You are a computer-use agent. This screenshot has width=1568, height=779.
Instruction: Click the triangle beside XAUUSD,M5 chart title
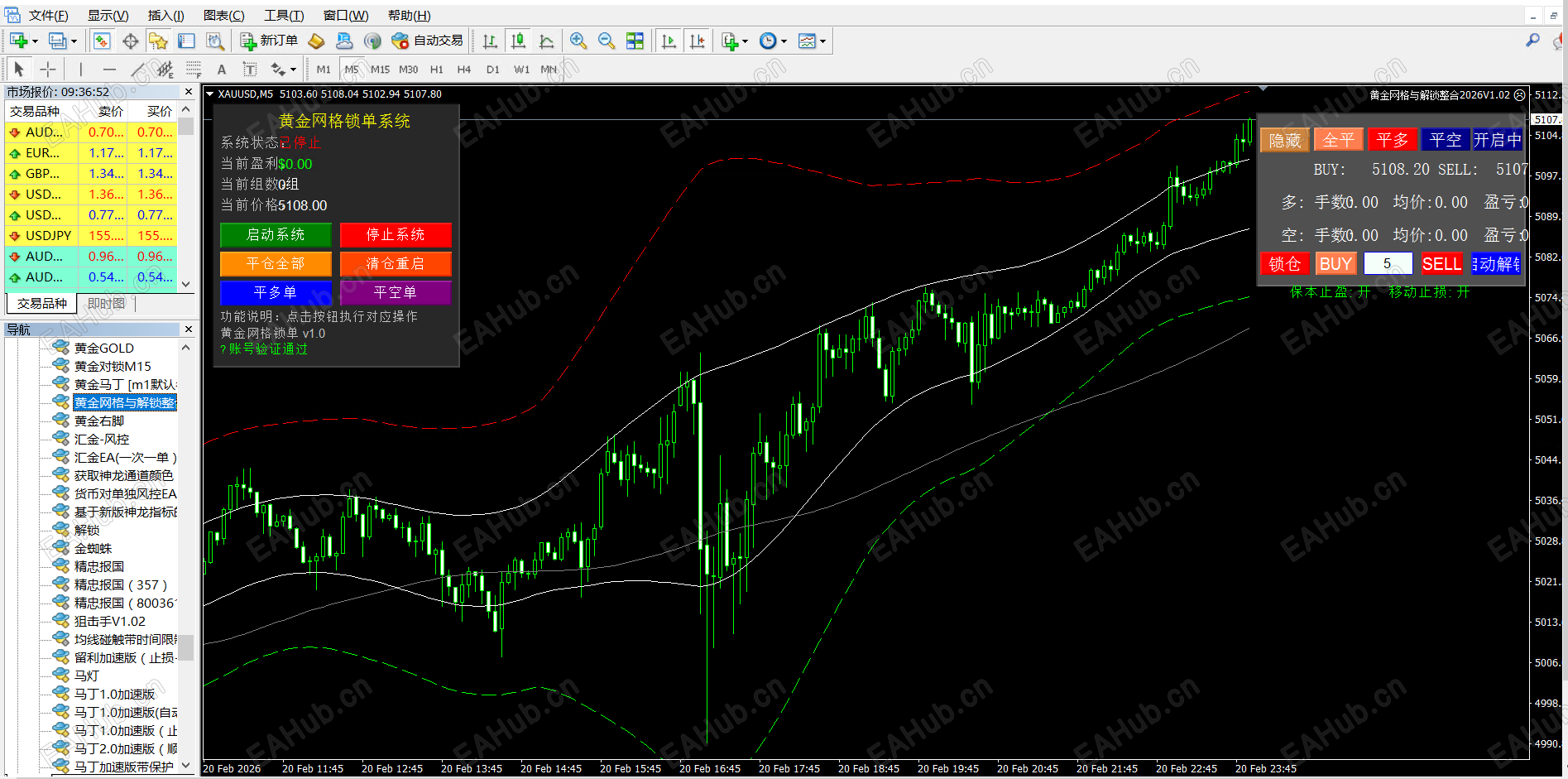(210, 94)
